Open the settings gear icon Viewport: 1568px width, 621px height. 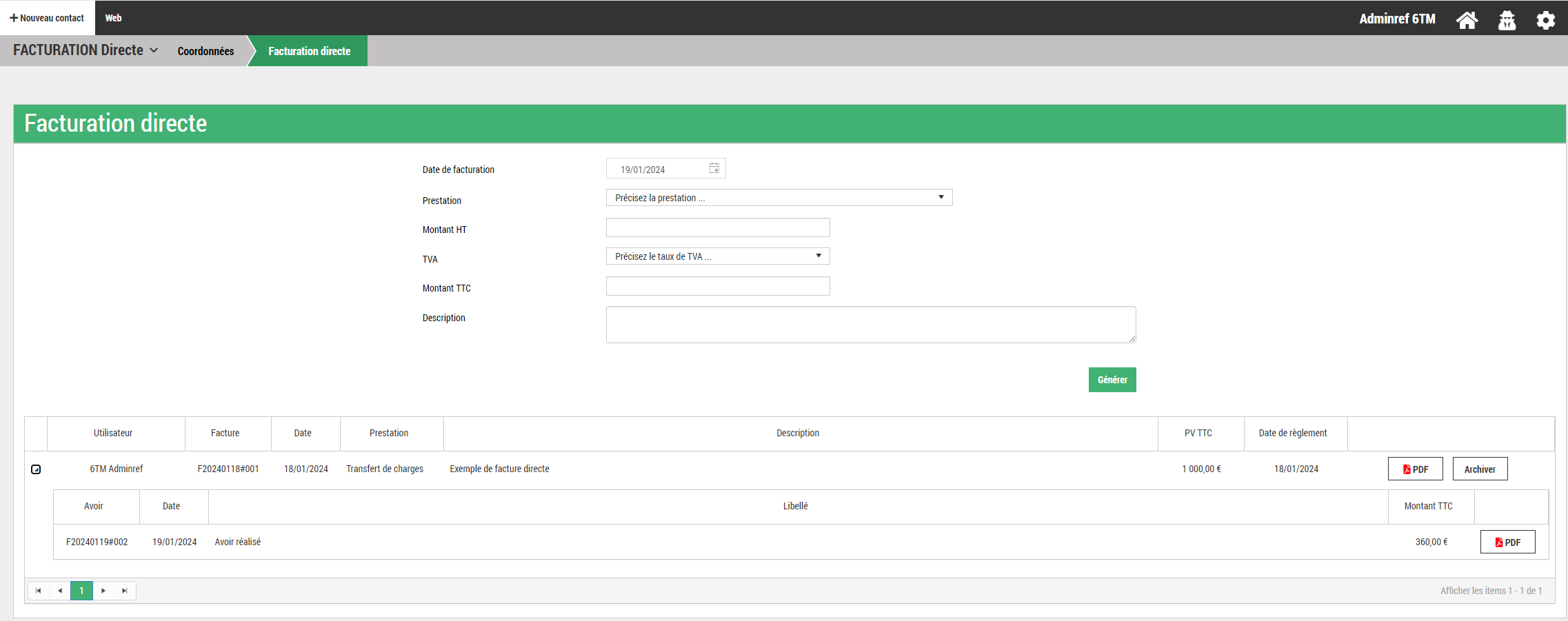(x=1545, y=20)
